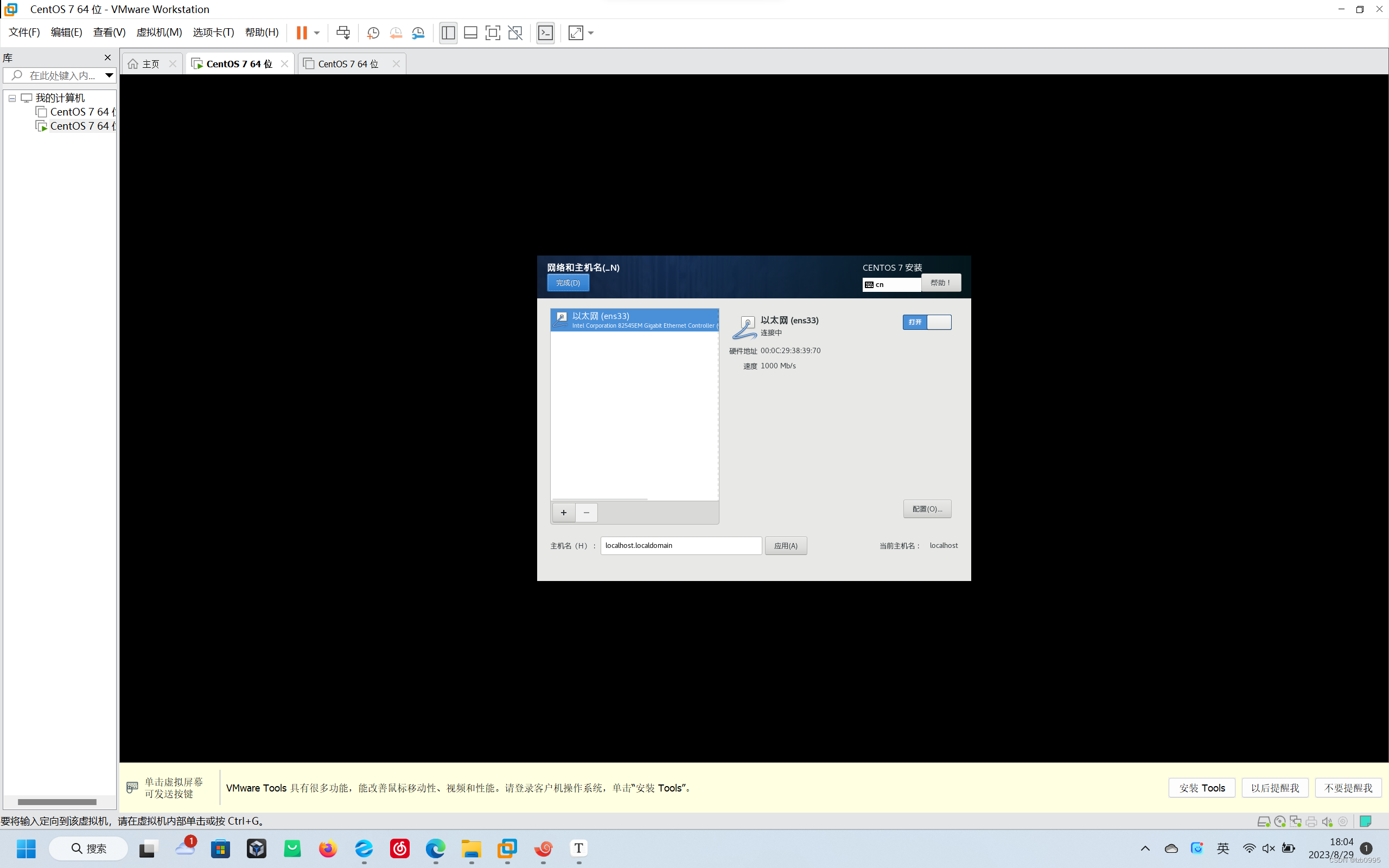Show hidden system tray icons chevron
This screenshot has height=868, width=1389.
[x=1145, y=848]
